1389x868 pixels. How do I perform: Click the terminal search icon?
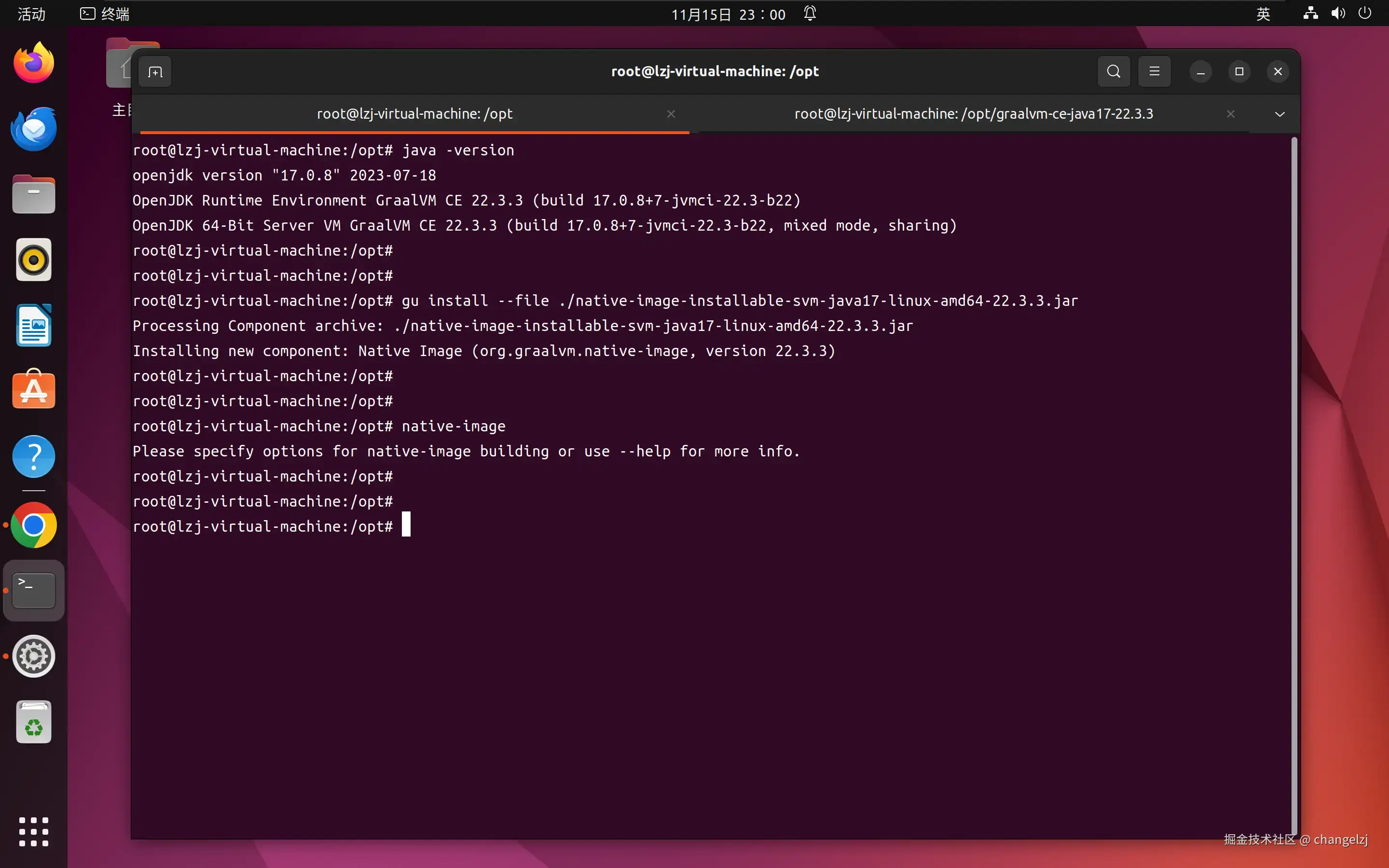1114,72
